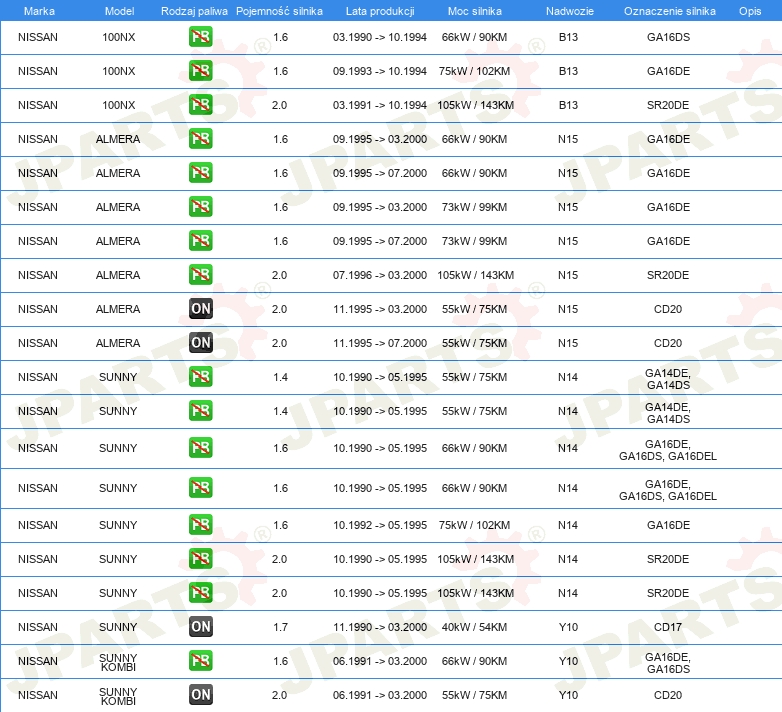Select PB icon for Almera 66kW ending 07.2000

pos(200,173)
